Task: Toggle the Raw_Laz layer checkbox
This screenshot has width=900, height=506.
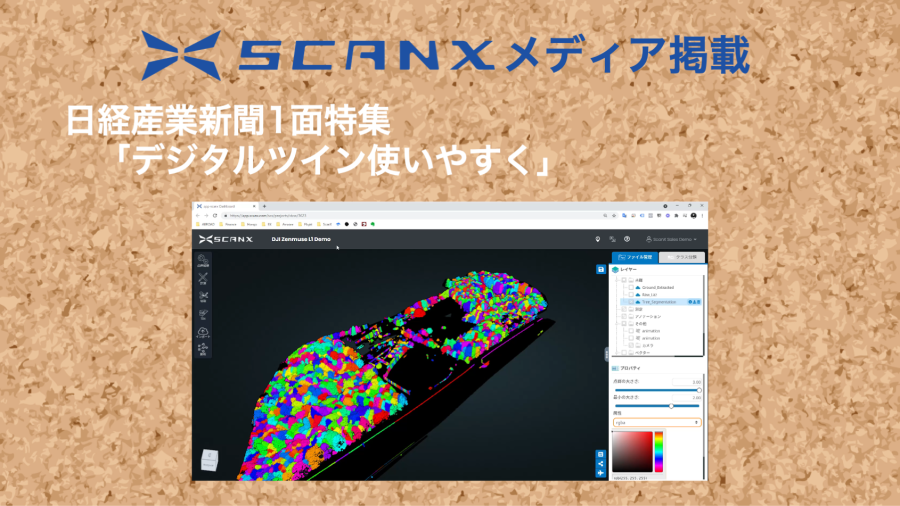Action: pos(631,295)
